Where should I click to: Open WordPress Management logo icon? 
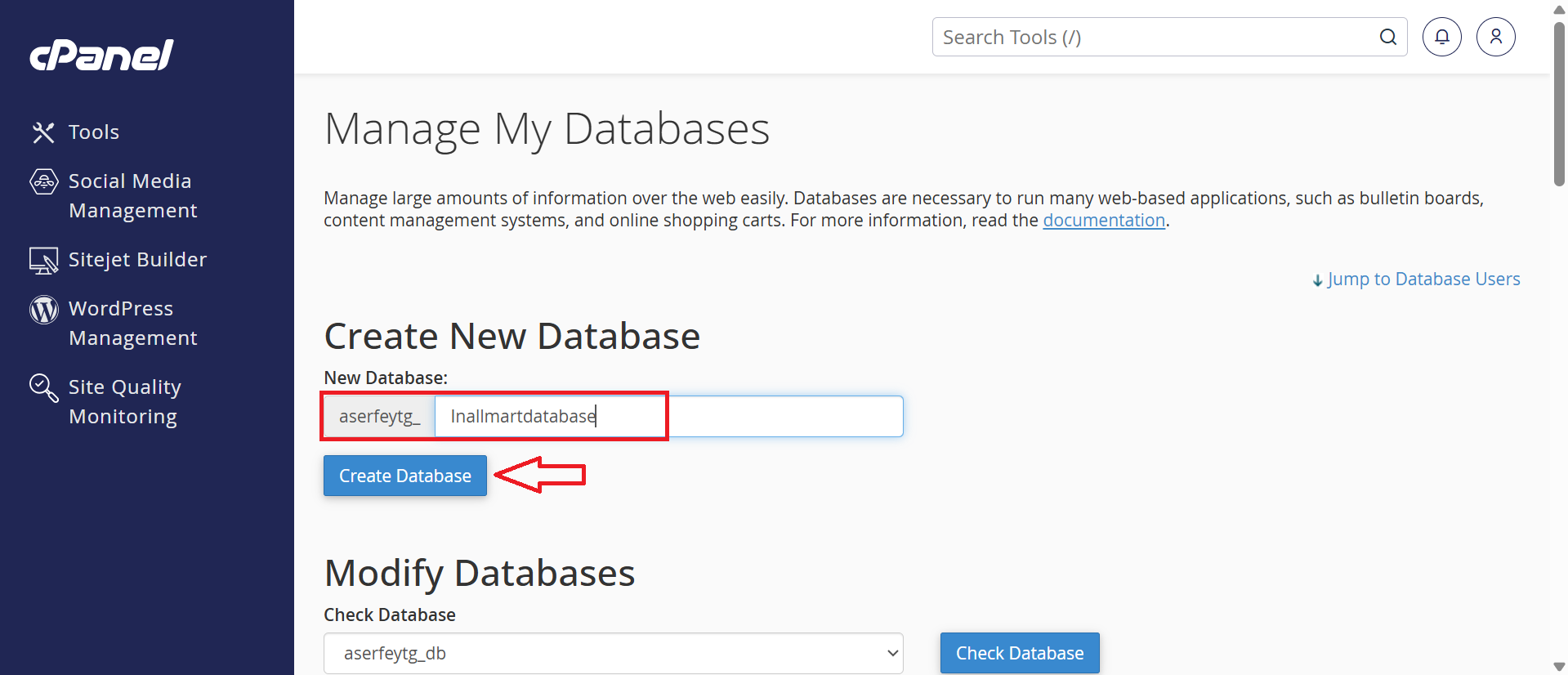tap(43, 309)
